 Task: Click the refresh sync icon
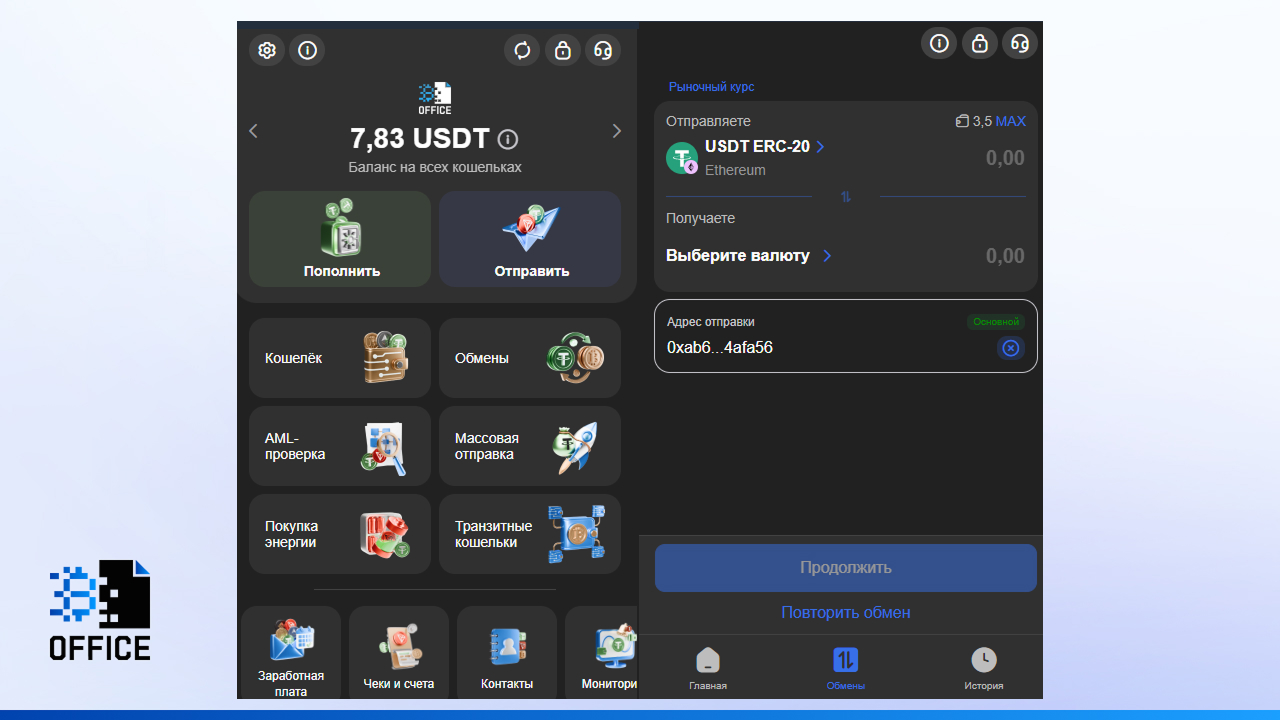[x=522, y=50]
